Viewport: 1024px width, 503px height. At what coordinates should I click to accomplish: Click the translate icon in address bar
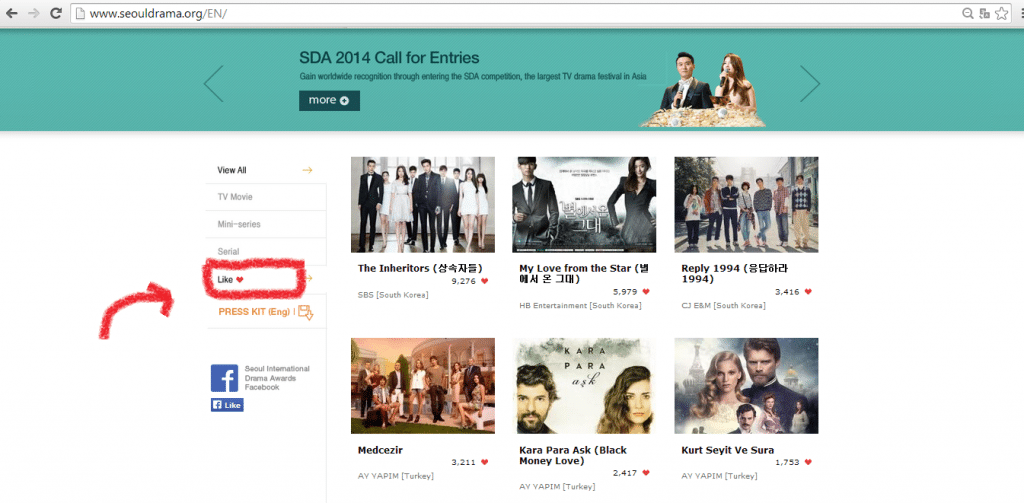(985, 13)
